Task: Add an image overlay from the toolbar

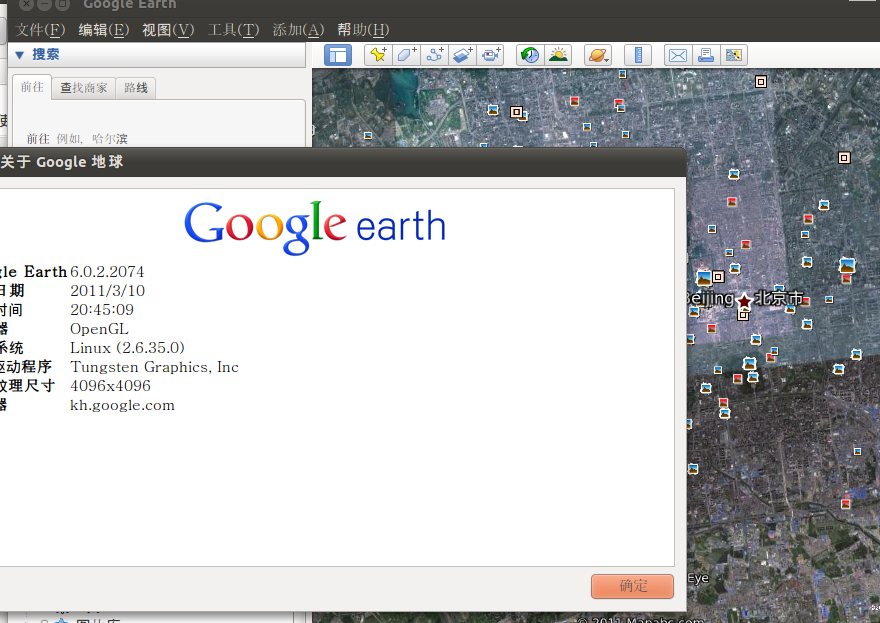Action: click(x=462, y=55)
